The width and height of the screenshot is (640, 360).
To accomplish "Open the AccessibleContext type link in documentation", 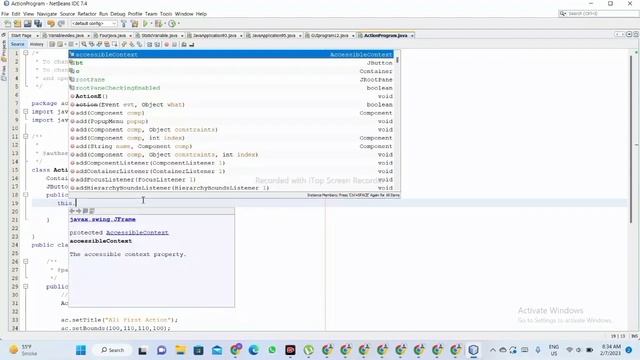I will click(137, 233).
